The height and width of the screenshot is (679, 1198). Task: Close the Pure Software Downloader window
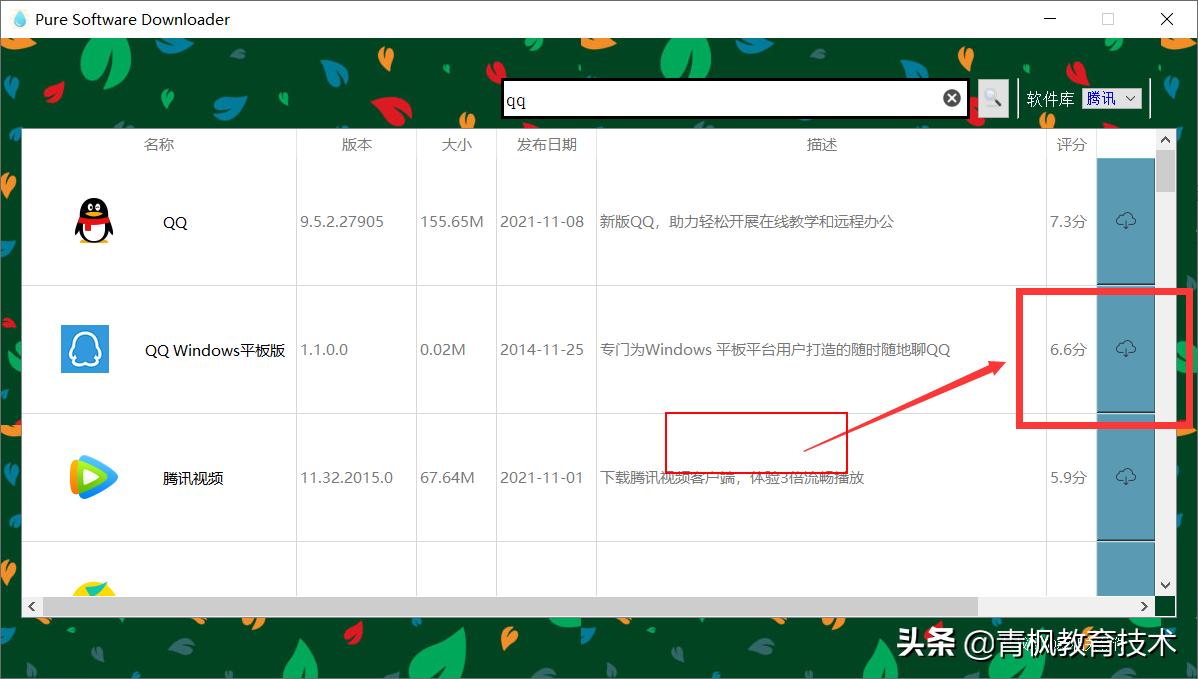(x=1167, y=19)
